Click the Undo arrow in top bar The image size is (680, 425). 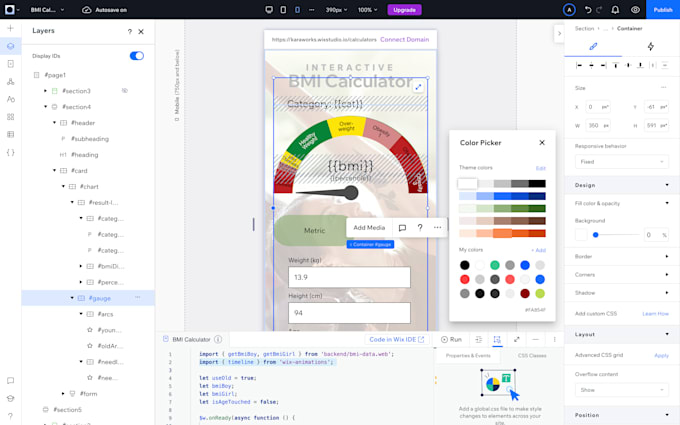[x=588, y=10]
